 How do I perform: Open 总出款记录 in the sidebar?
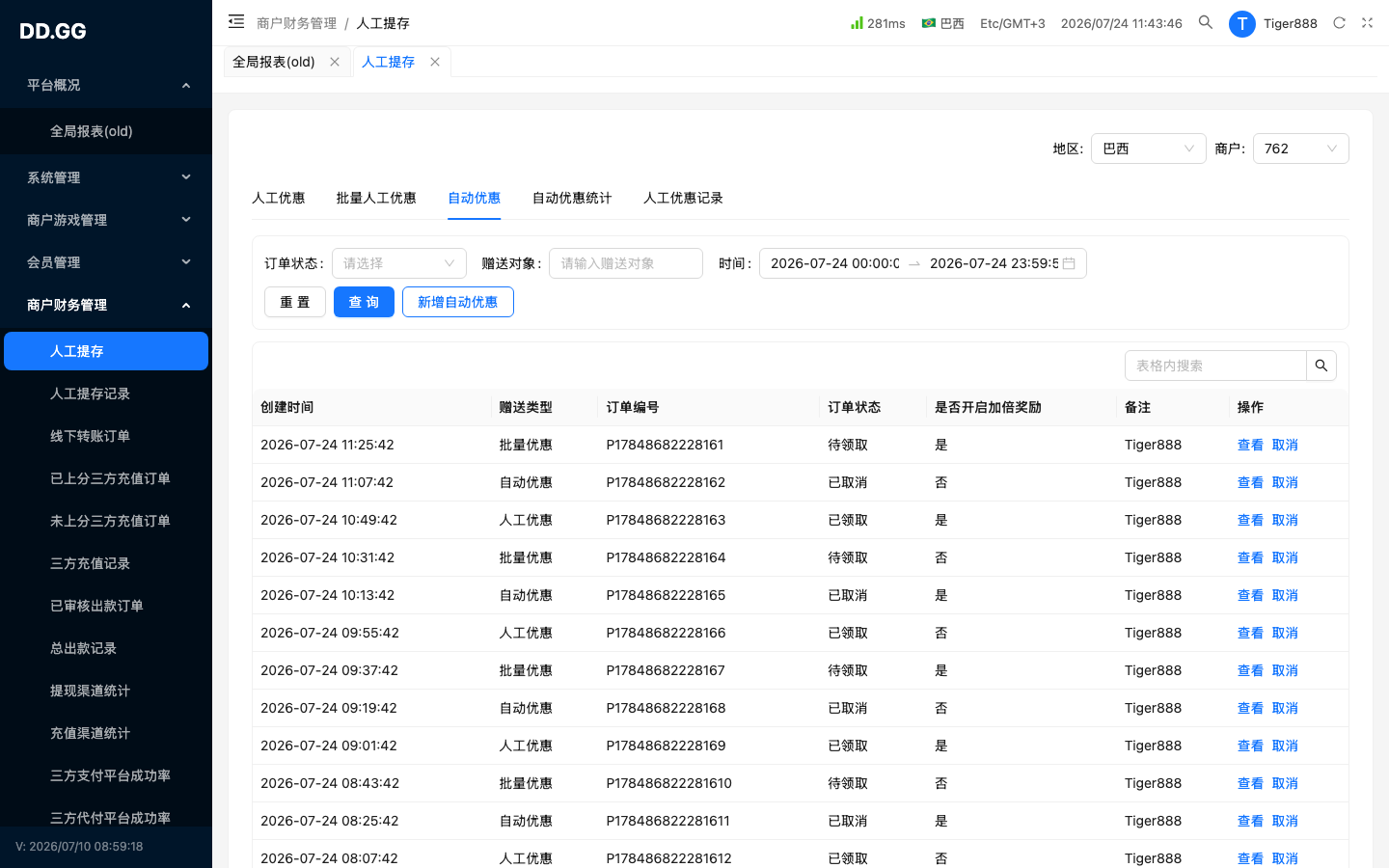click(106, 648)
